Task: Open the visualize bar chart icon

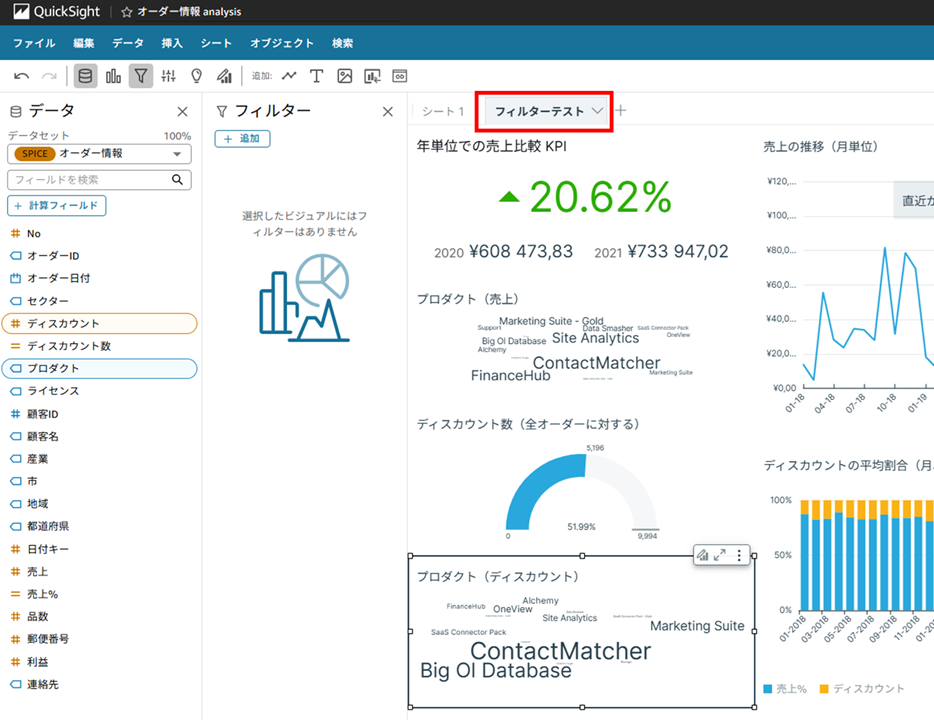Action: tap(113, 76)
